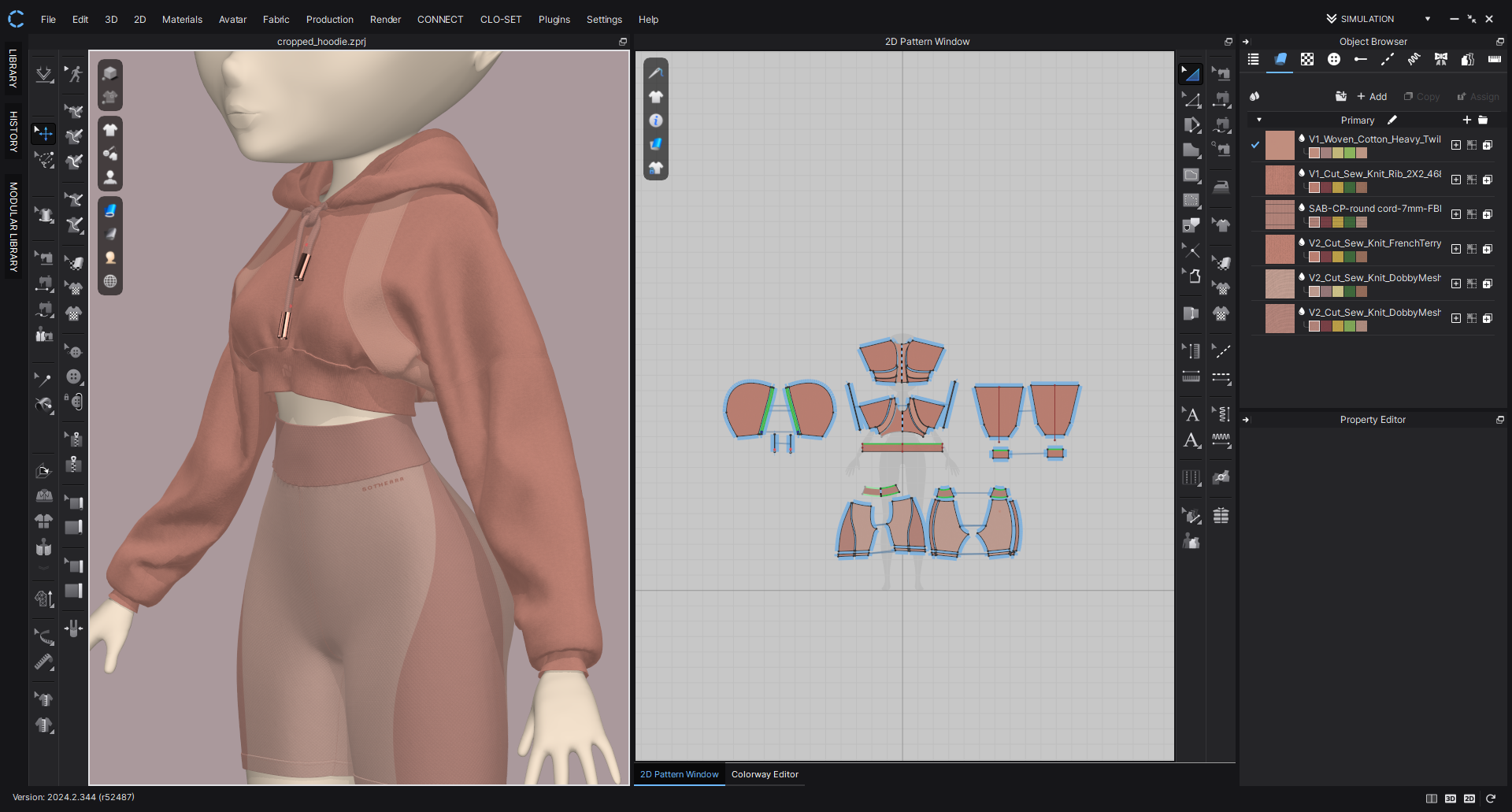Collapse the Property Editor panel arrow

1246,420
